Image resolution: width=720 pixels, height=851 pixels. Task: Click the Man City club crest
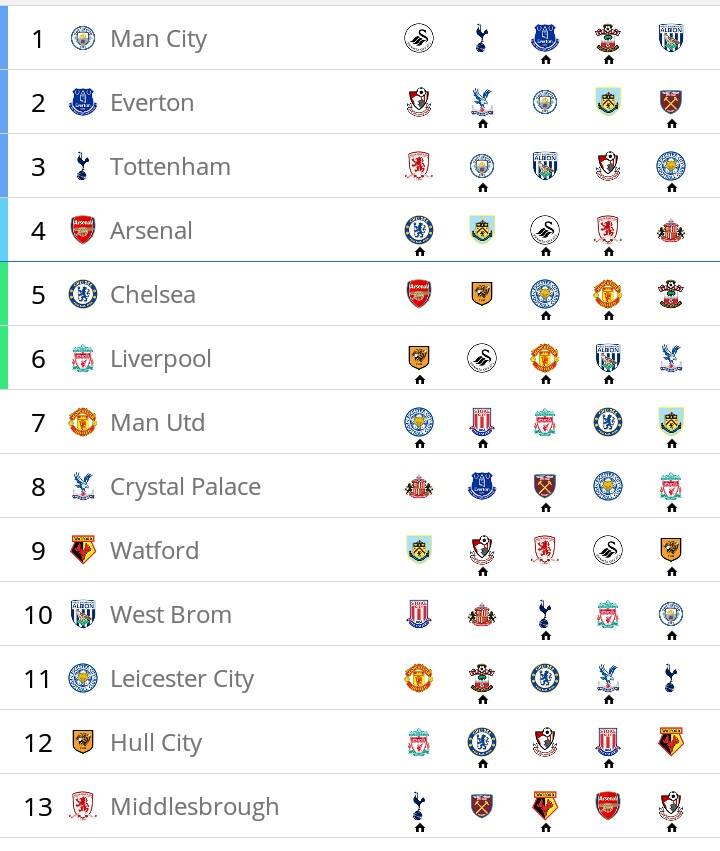[83, 39]
